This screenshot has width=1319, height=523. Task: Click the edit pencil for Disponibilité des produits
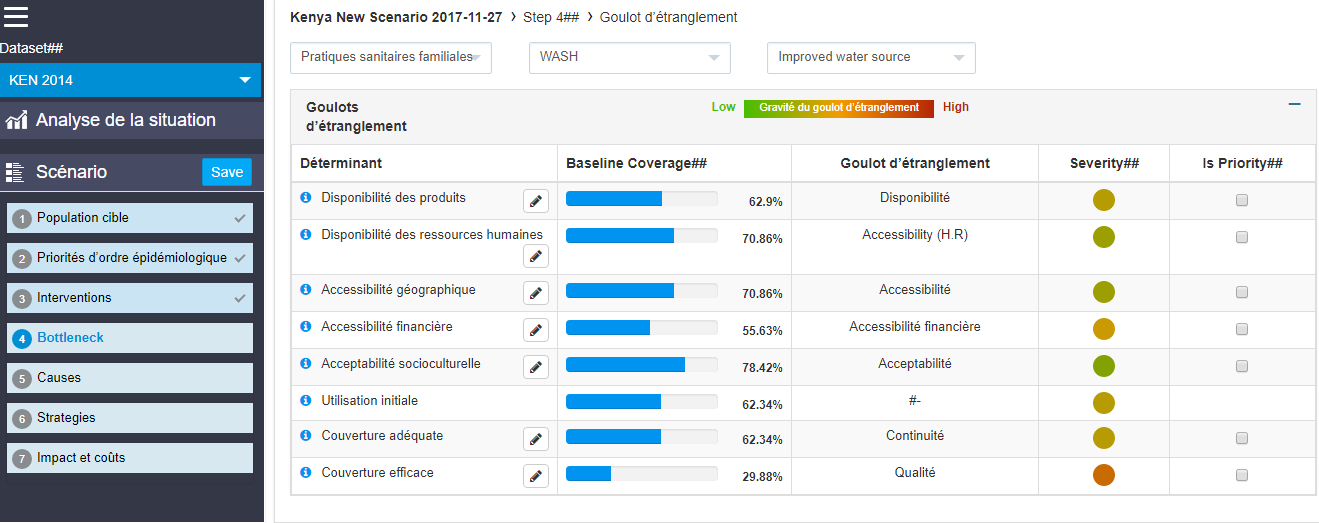point(536,201)
